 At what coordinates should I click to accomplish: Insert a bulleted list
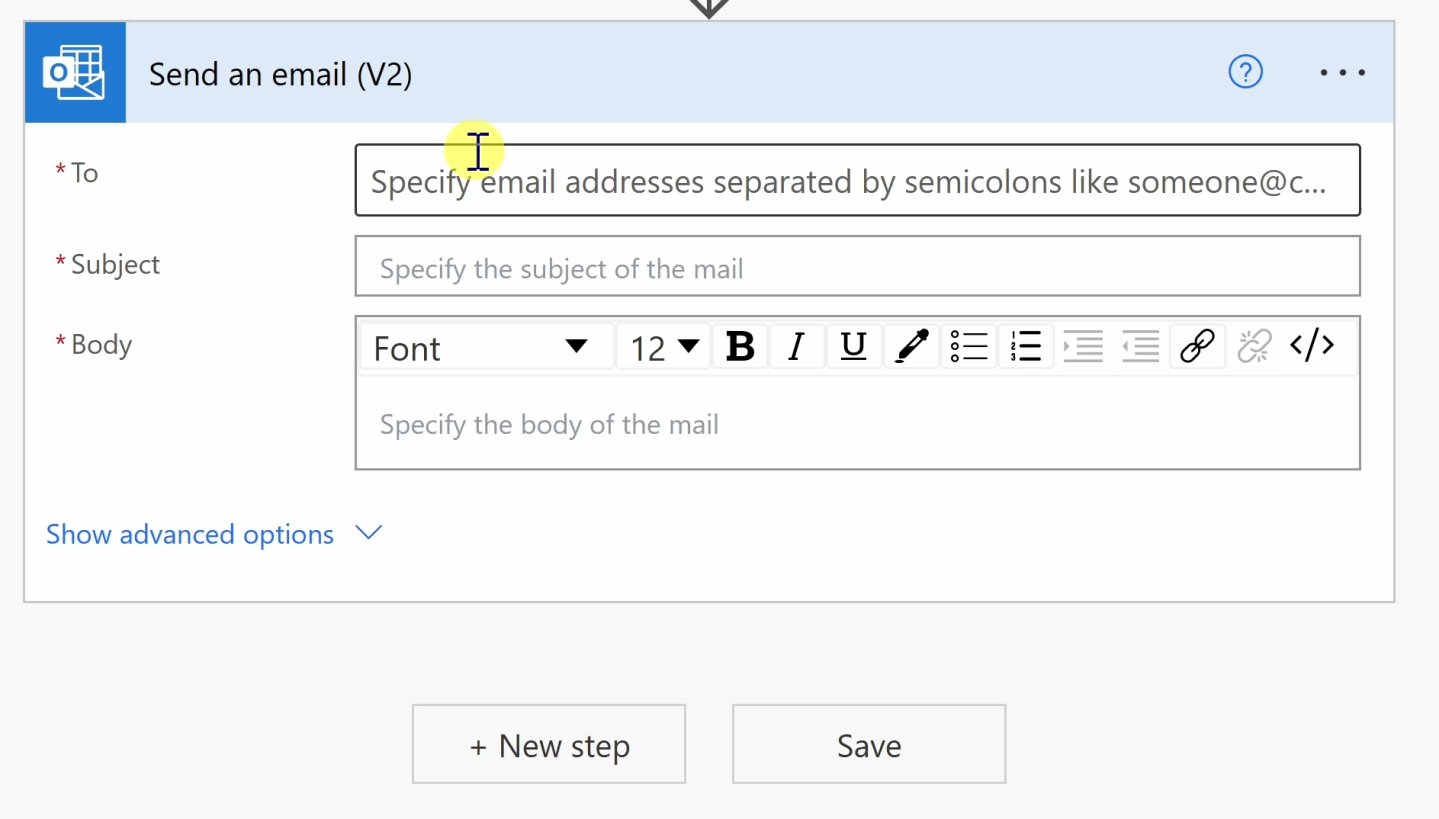tap(969, 347)
